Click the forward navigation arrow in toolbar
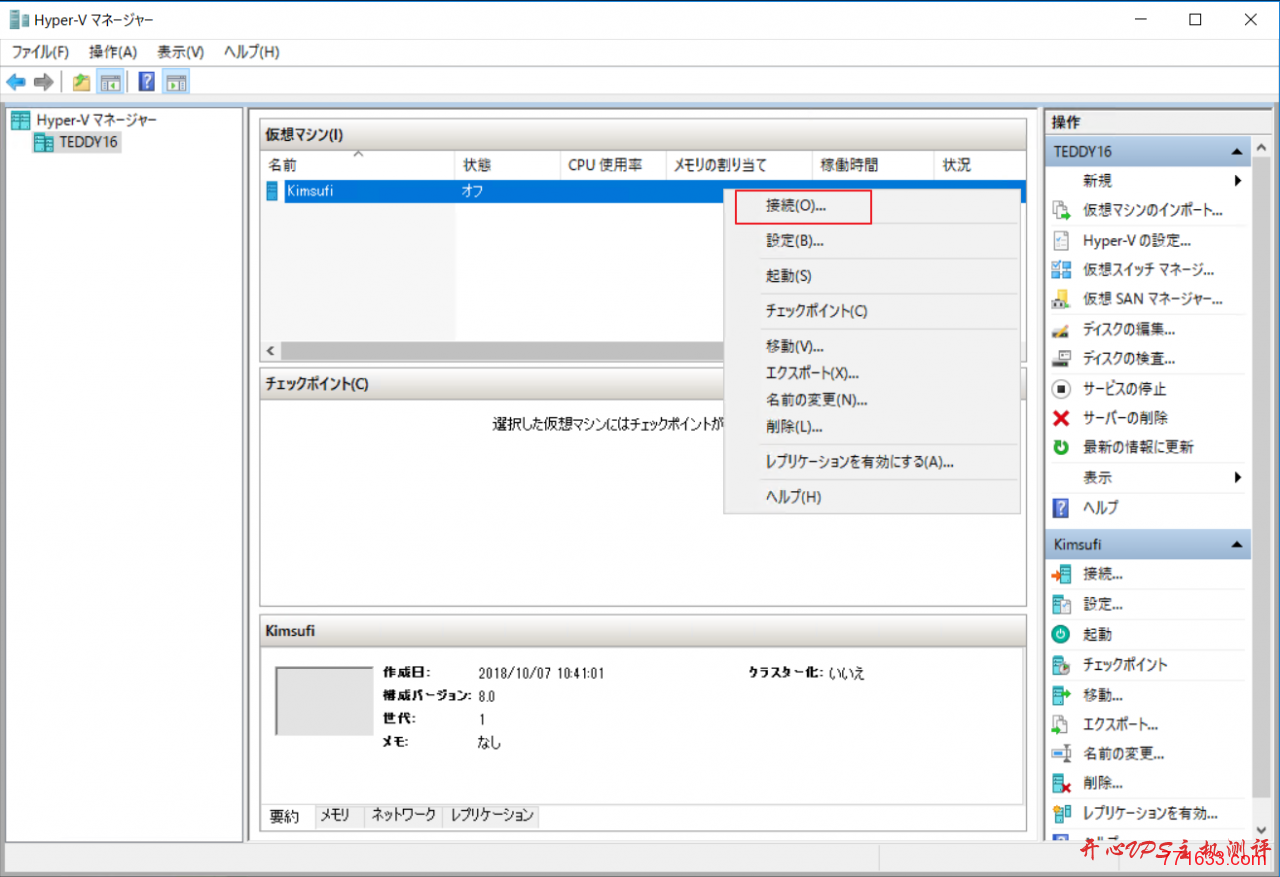The width and height of the screenshot is (1280, 877). (42, 81)
